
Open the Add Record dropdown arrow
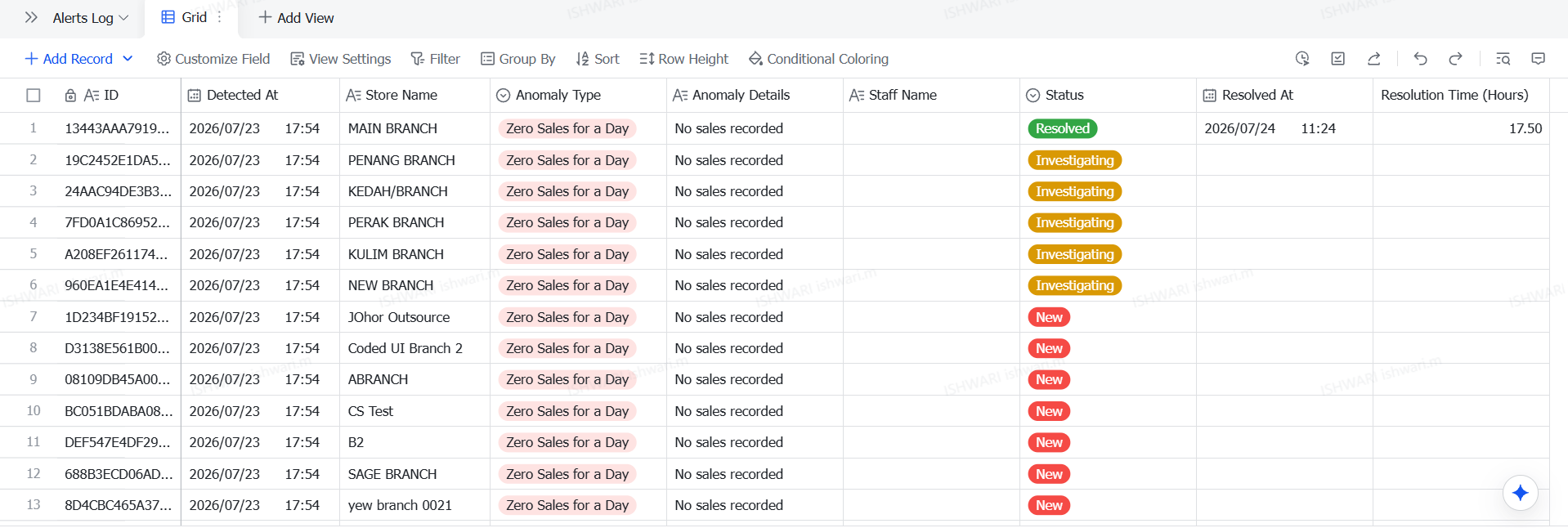128,59
